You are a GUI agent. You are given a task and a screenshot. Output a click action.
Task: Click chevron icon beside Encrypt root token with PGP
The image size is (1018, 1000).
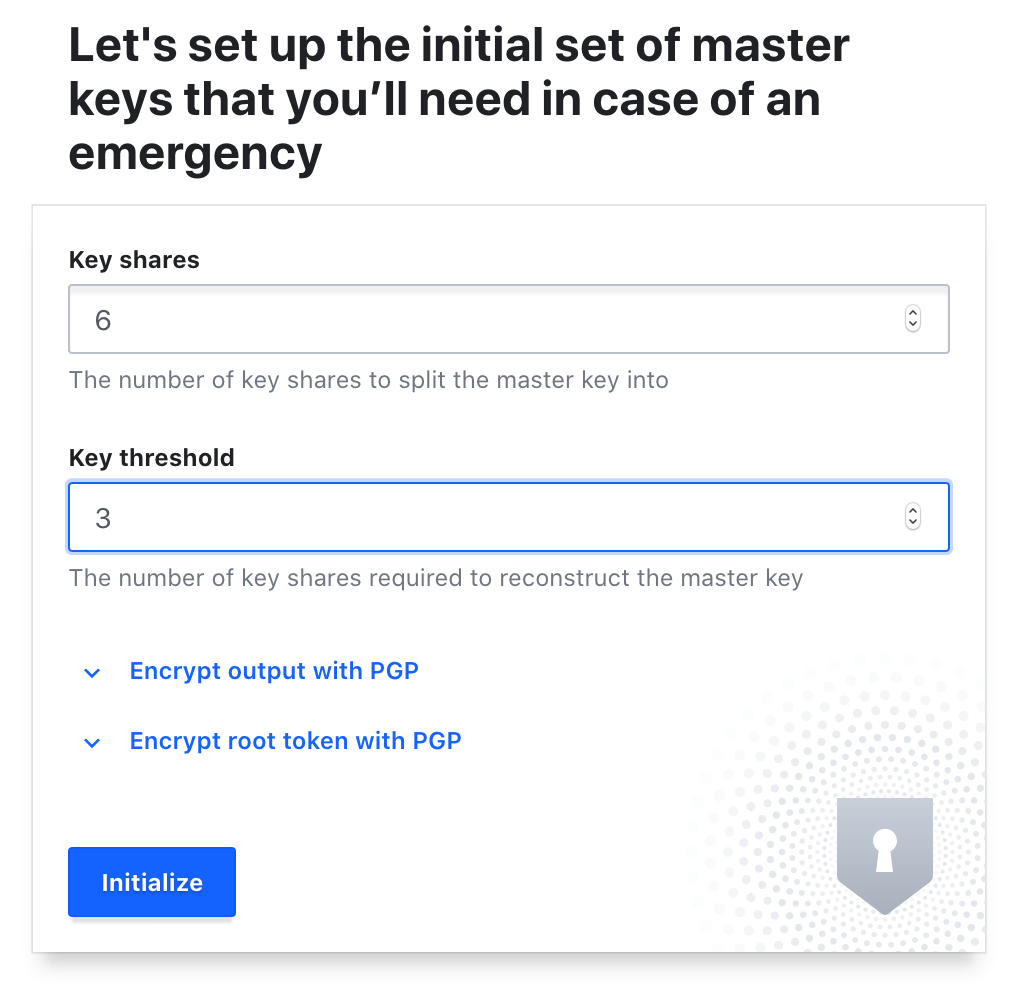[92, 742]
